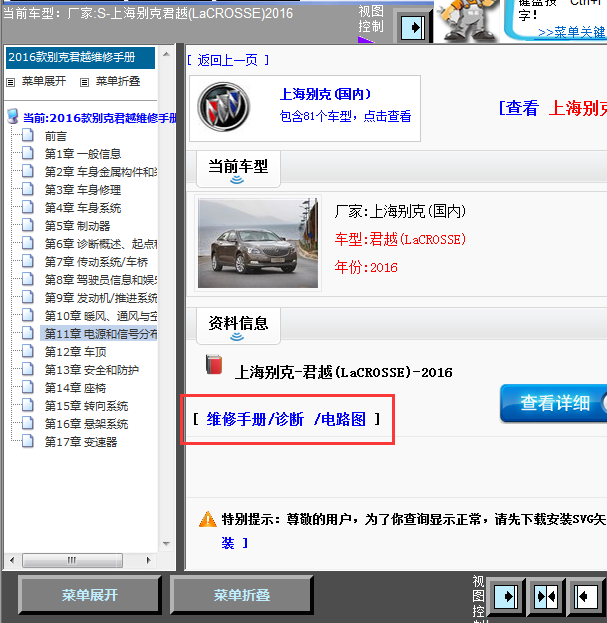
Task: Click the small icon beside top 菜单展开
Action: click(x=11, y=82)
